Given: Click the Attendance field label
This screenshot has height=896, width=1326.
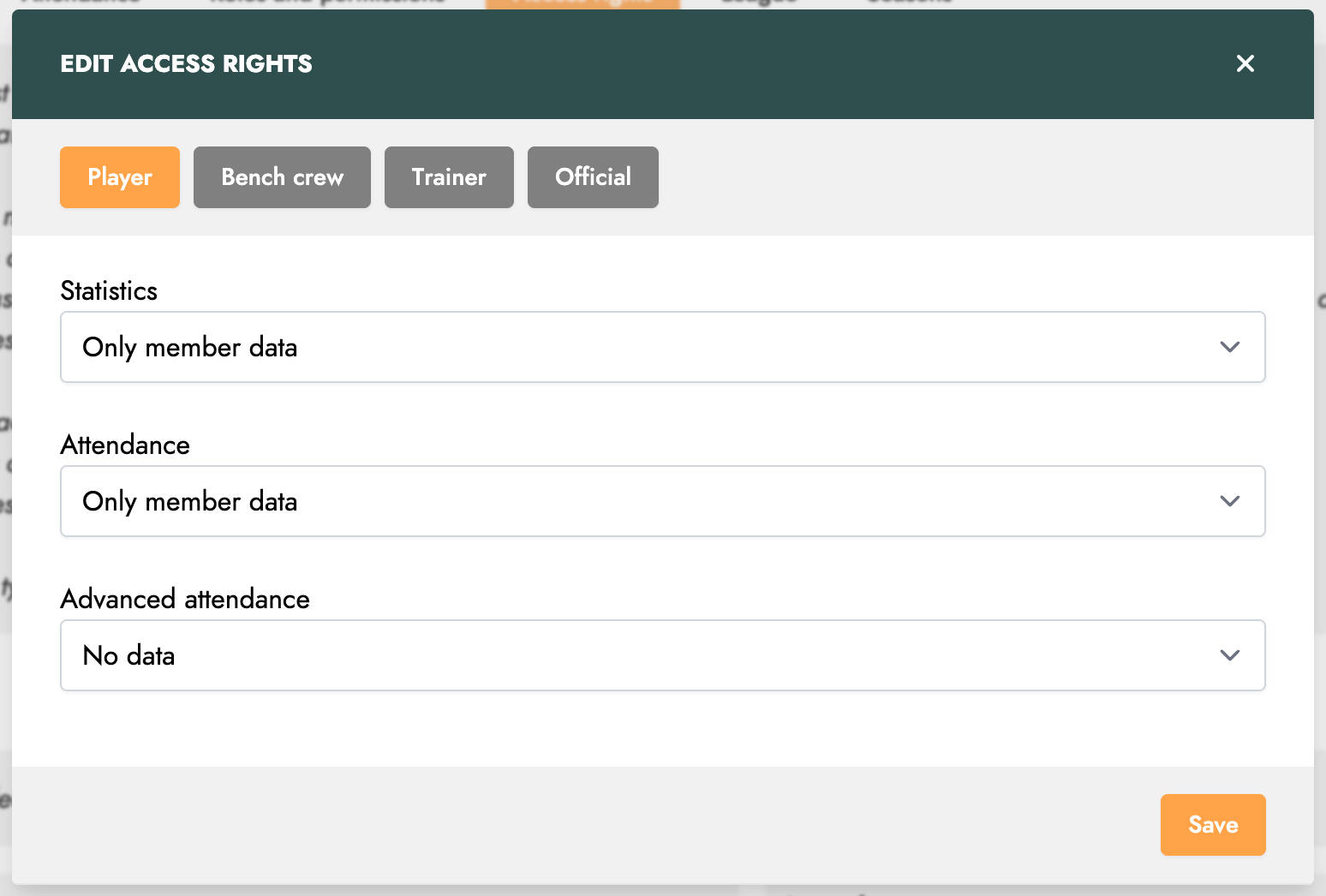Looking at the screenshot, I should [125, 445].
